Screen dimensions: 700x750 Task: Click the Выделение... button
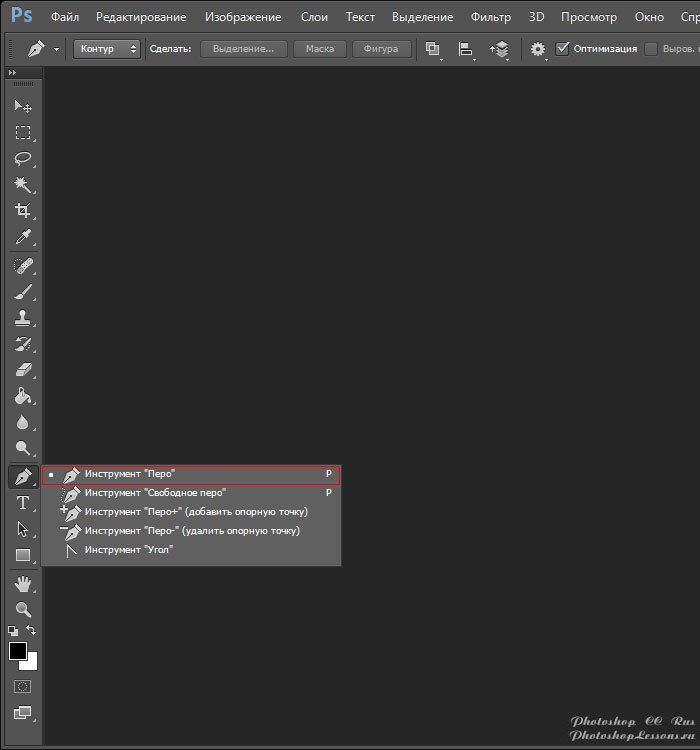[x=243, y=48]
